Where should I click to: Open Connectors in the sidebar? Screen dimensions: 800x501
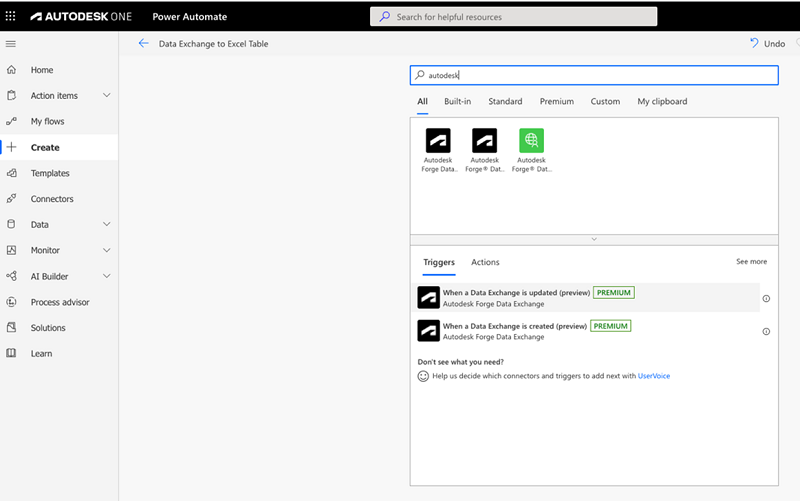point(52,199)
